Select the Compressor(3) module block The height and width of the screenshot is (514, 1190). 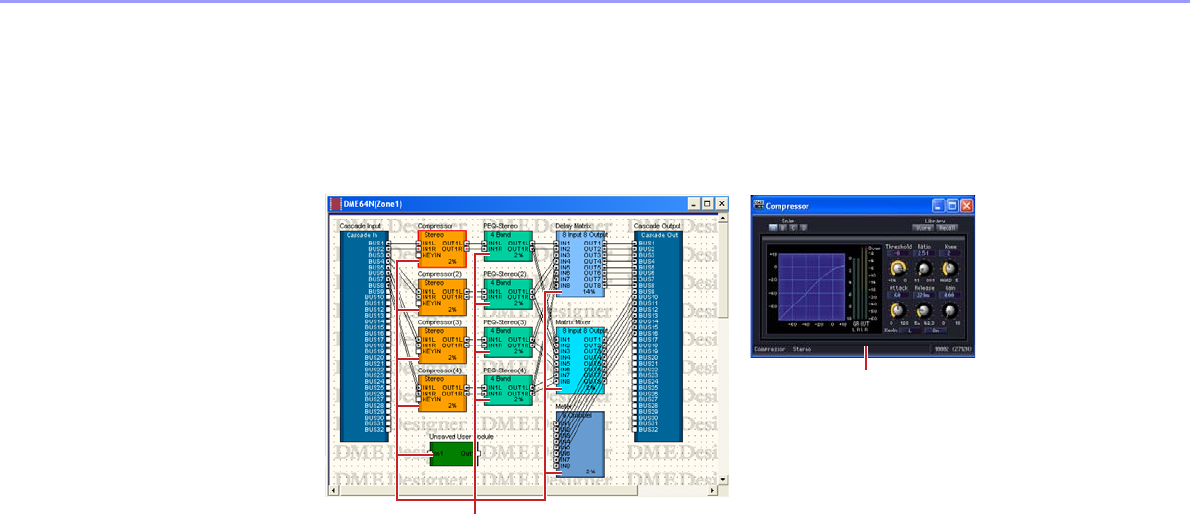tap(442, 345)
